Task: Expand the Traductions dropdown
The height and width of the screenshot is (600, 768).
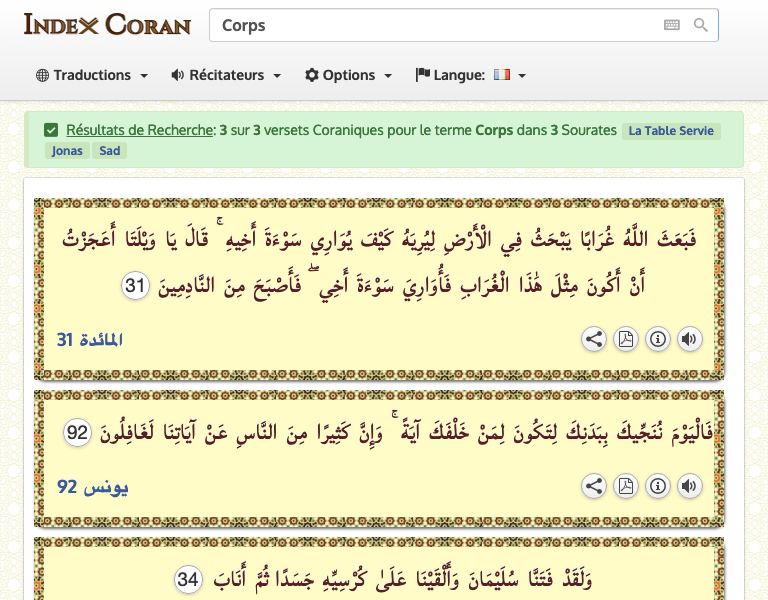Action: [x=92, y=75]
